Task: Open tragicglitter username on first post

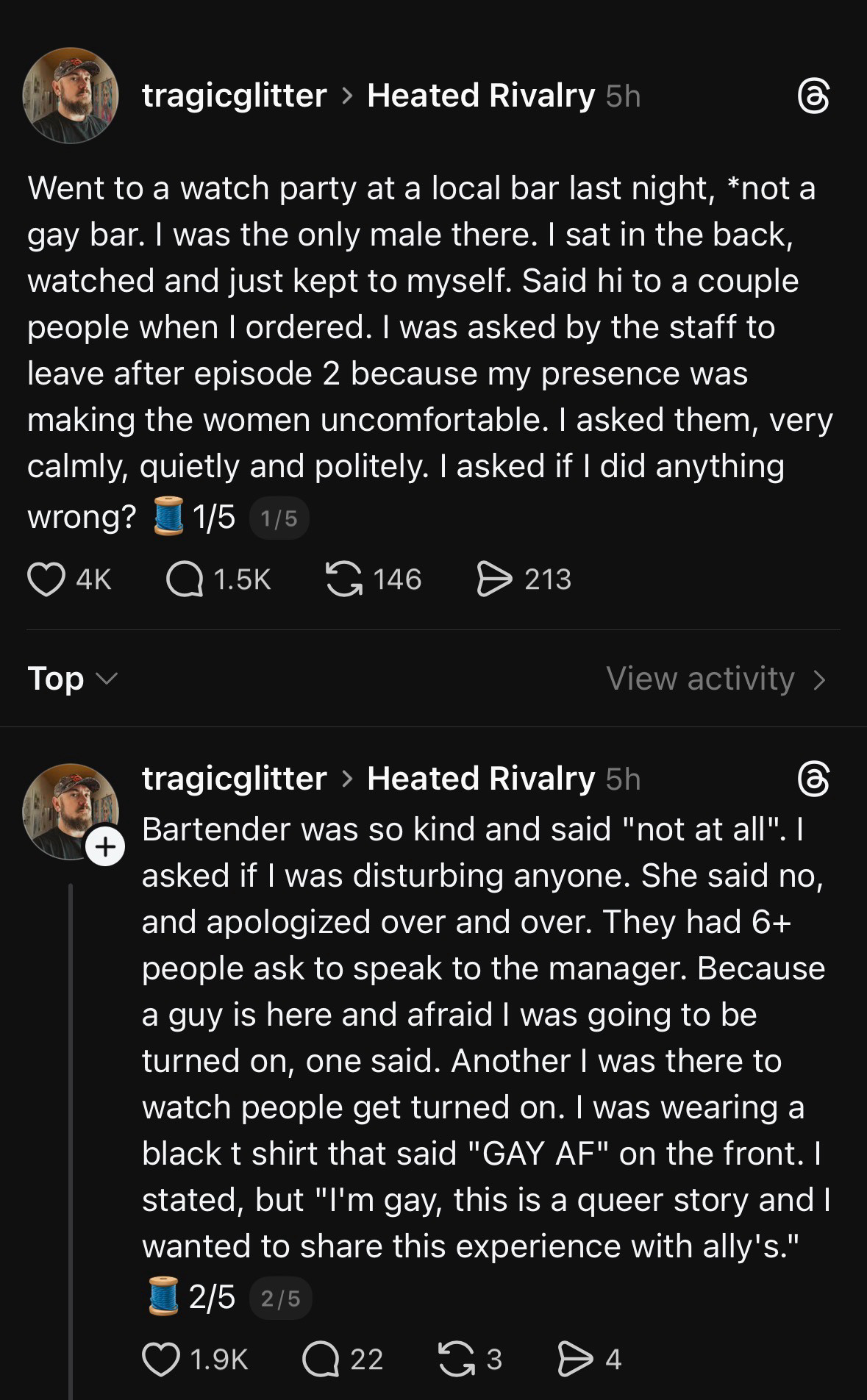Action: coord(234,96)
